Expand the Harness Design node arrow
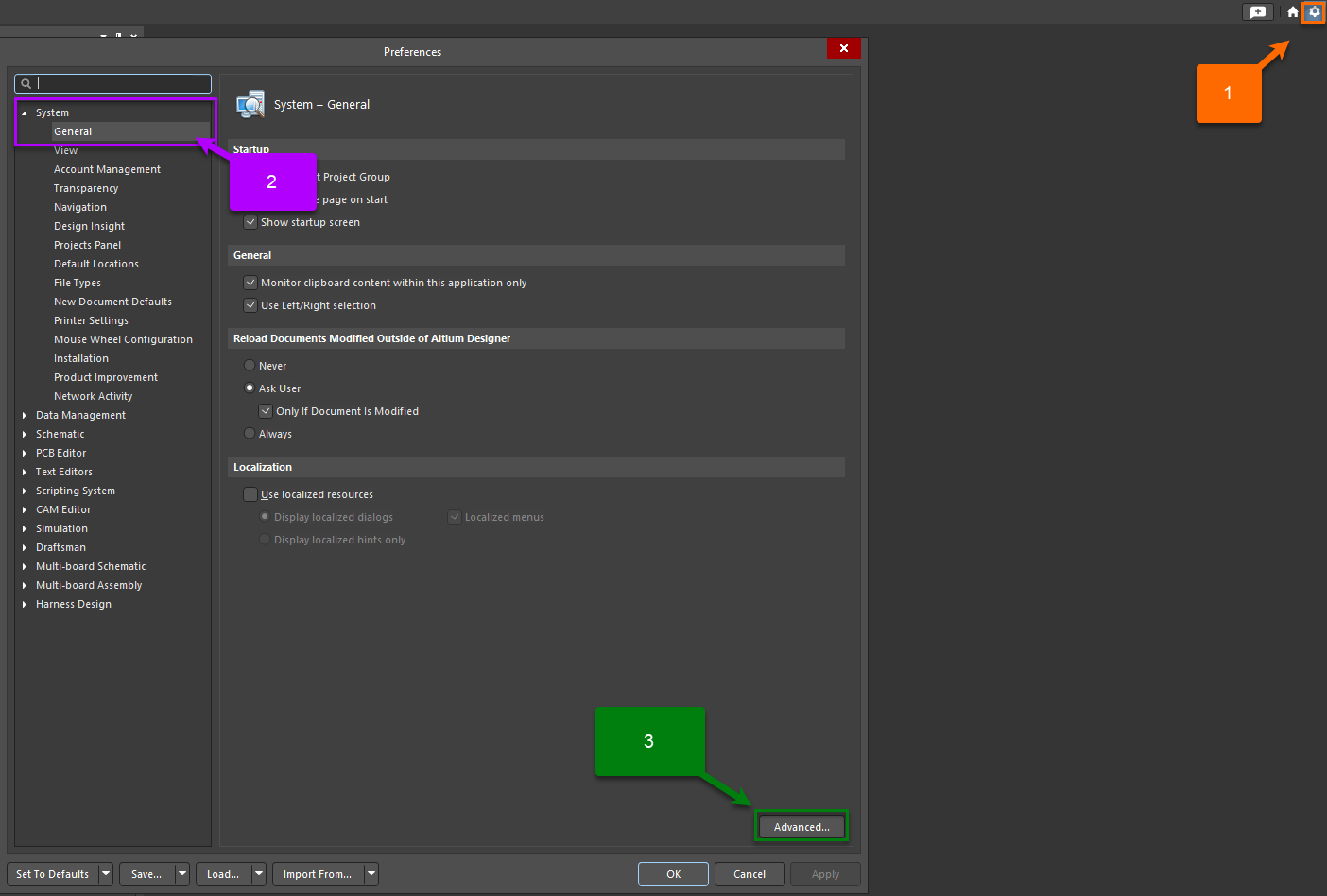The image size is (1327, 896). coord(25,605)
